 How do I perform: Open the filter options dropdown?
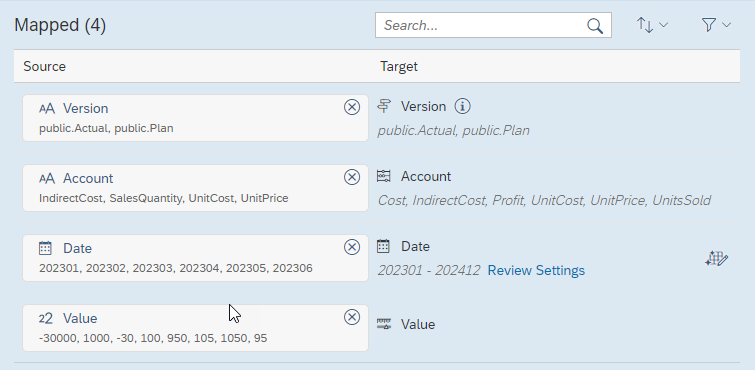pos(716,25)
